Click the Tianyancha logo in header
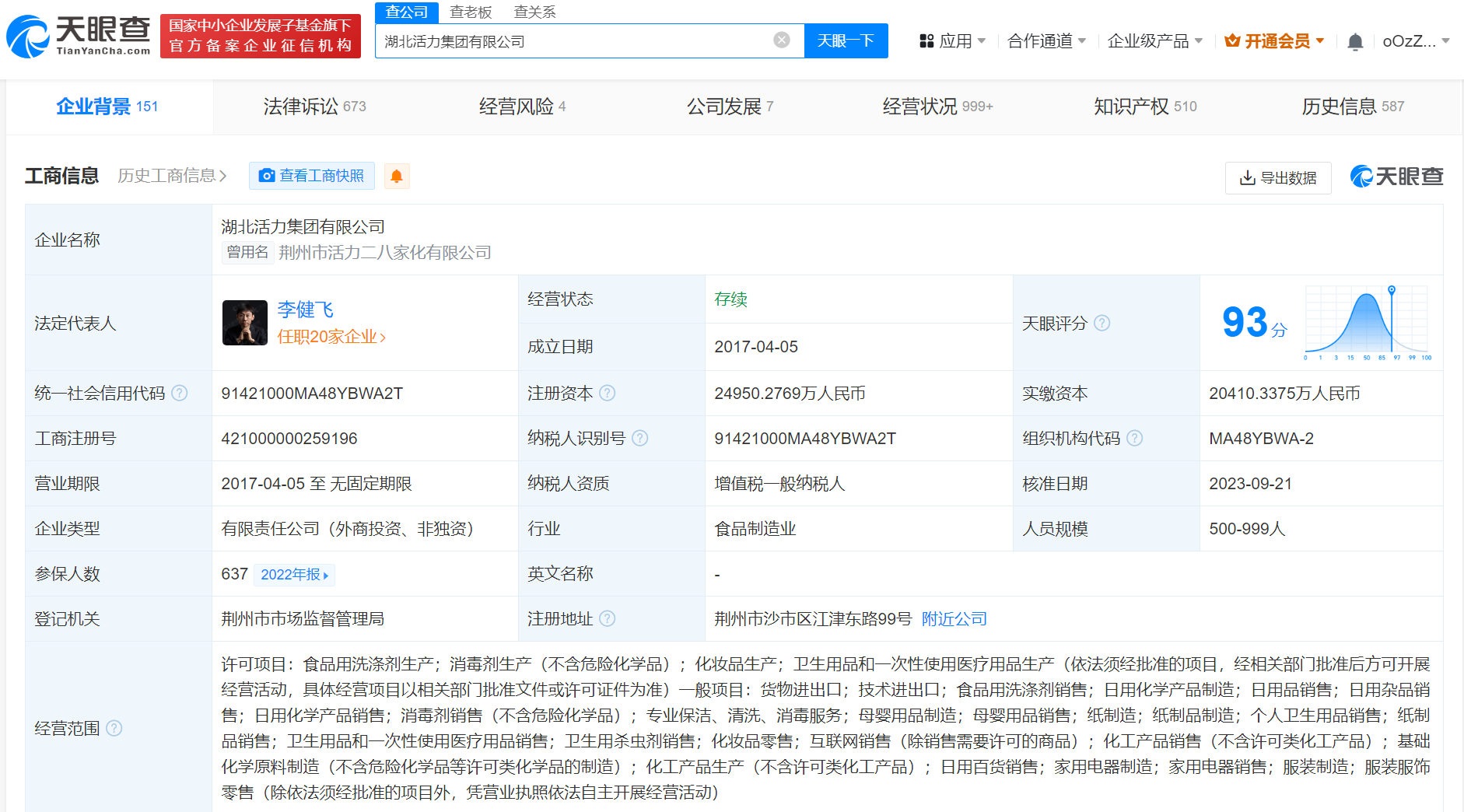Viewport: 1464px width, 812px height. (x=79, y=37)
